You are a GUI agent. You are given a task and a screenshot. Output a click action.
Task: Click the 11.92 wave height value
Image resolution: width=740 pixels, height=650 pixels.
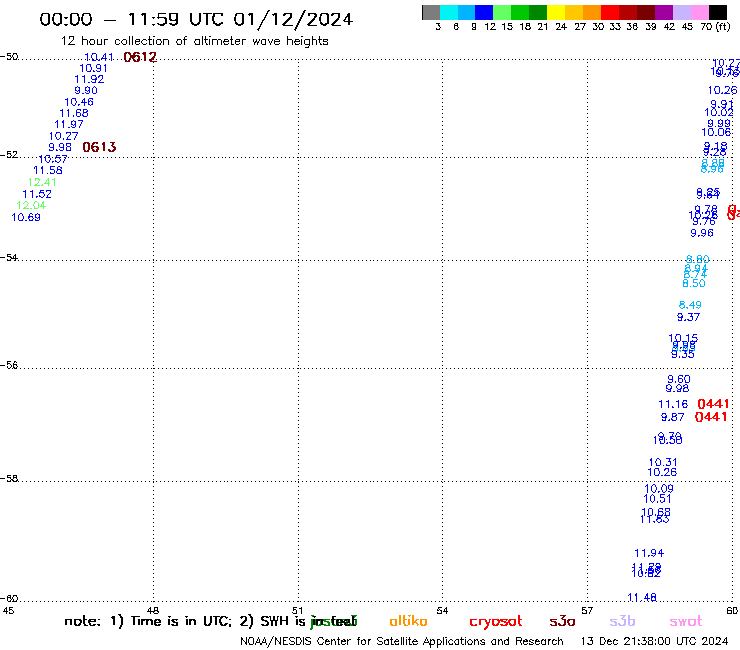pyautogui.click(x=89, y=79)
